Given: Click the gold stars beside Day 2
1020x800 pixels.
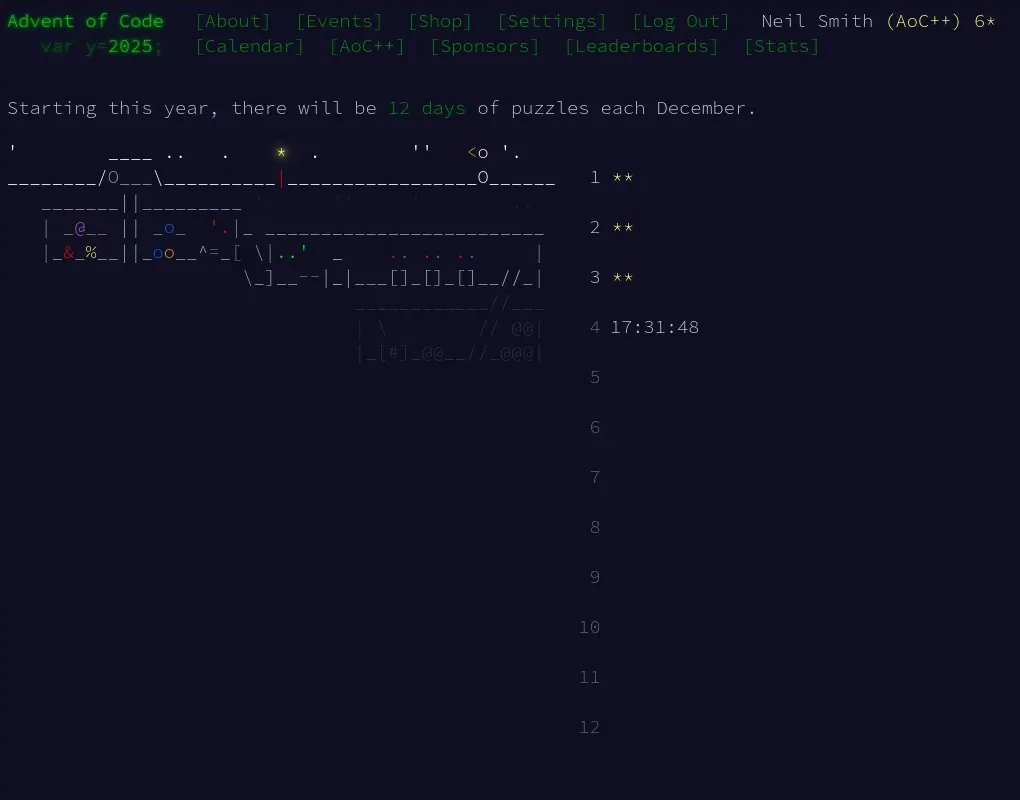Looking at the screenshot, I should 621,228.
